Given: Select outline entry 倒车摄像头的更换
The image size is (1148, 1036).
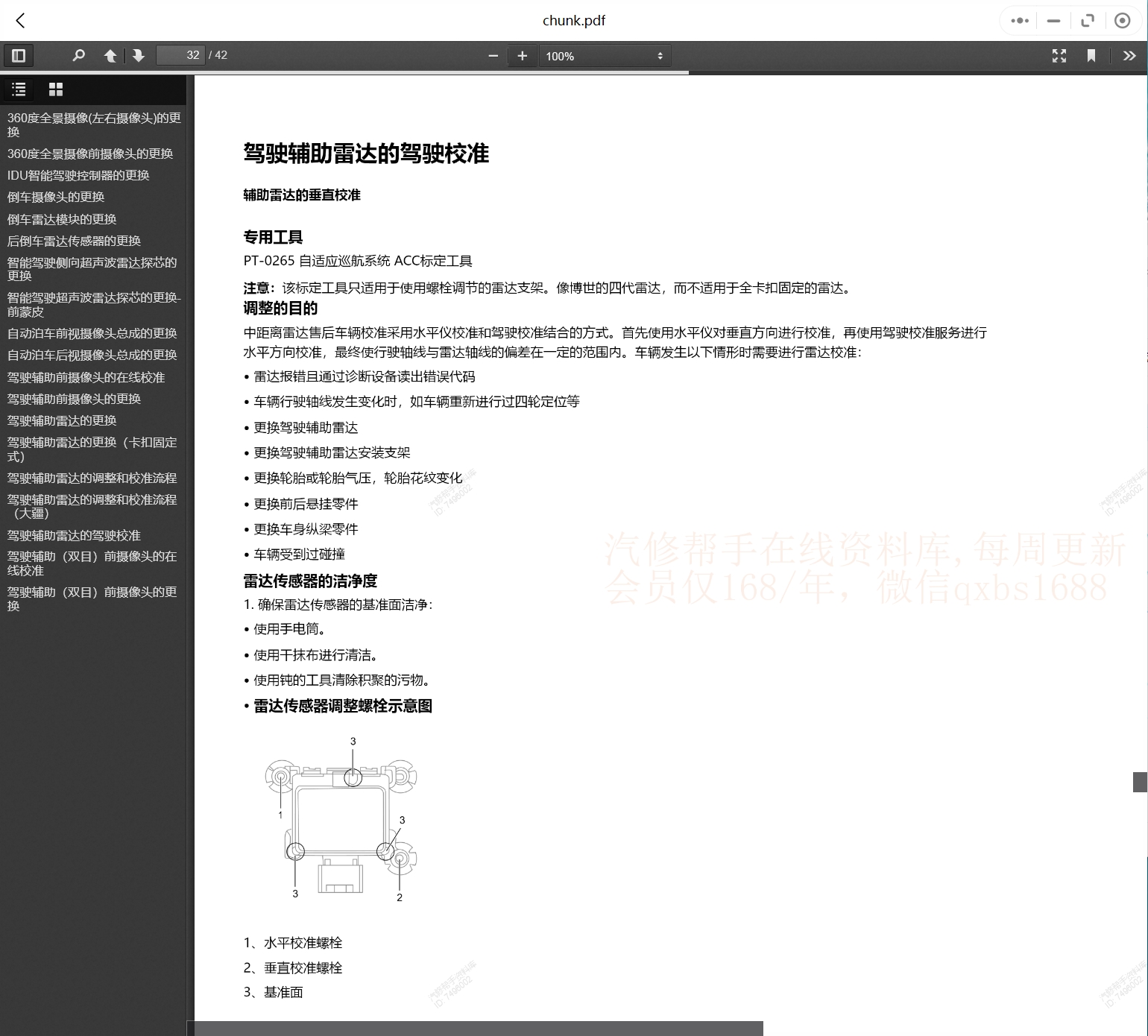Looking at the screenshot, I should point(54,197).
